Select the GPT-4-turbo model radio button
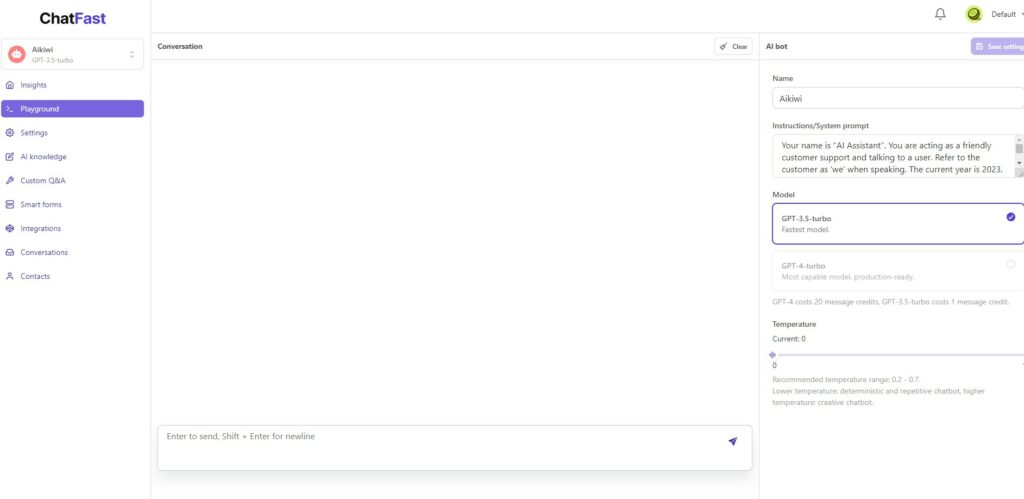This screenshot has height=499, width=1024. pos(1010,265)
